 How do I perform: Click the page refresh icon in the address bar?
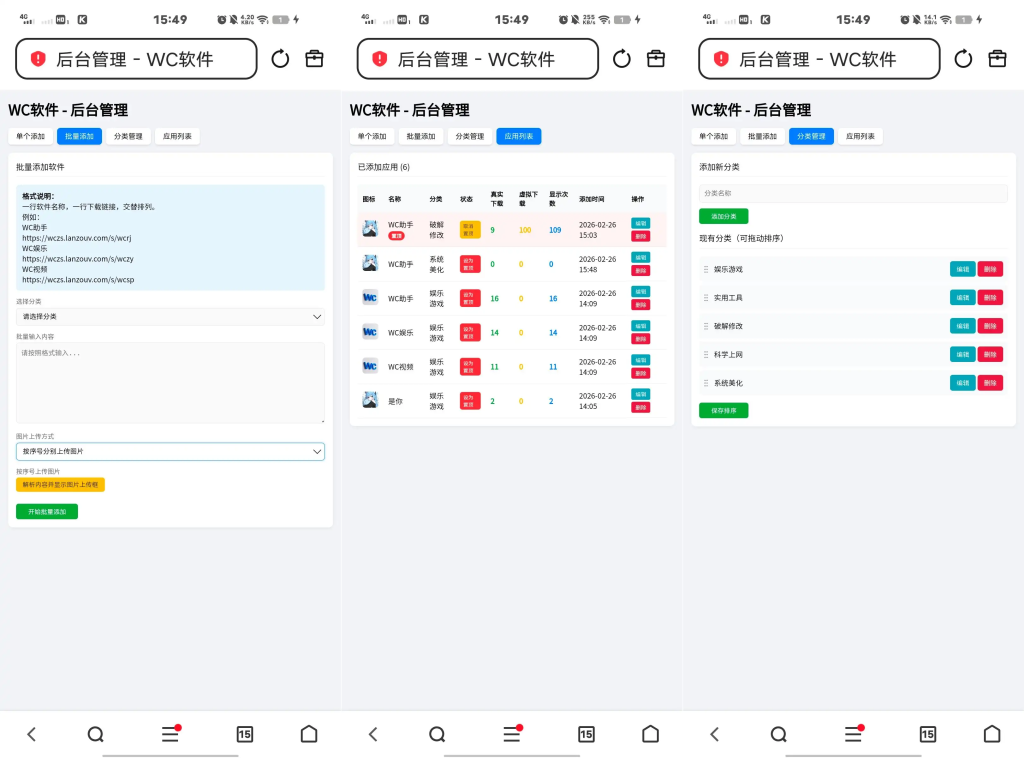(x=280, y=59)
